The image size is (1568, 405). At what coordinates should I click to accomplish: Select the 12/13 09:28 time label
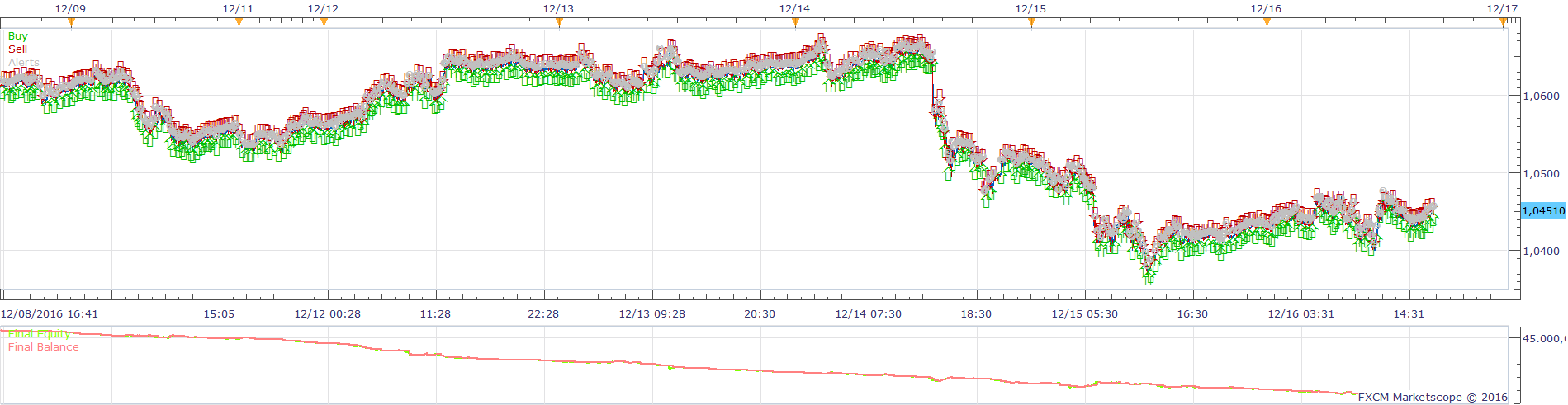pyautogui.click(x=652, y=314)
